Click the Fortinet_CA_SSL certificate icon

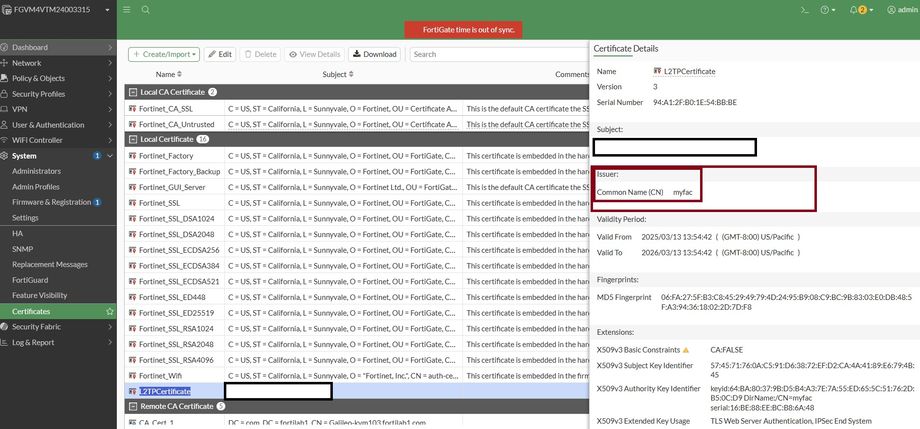[x=133, y=109]
